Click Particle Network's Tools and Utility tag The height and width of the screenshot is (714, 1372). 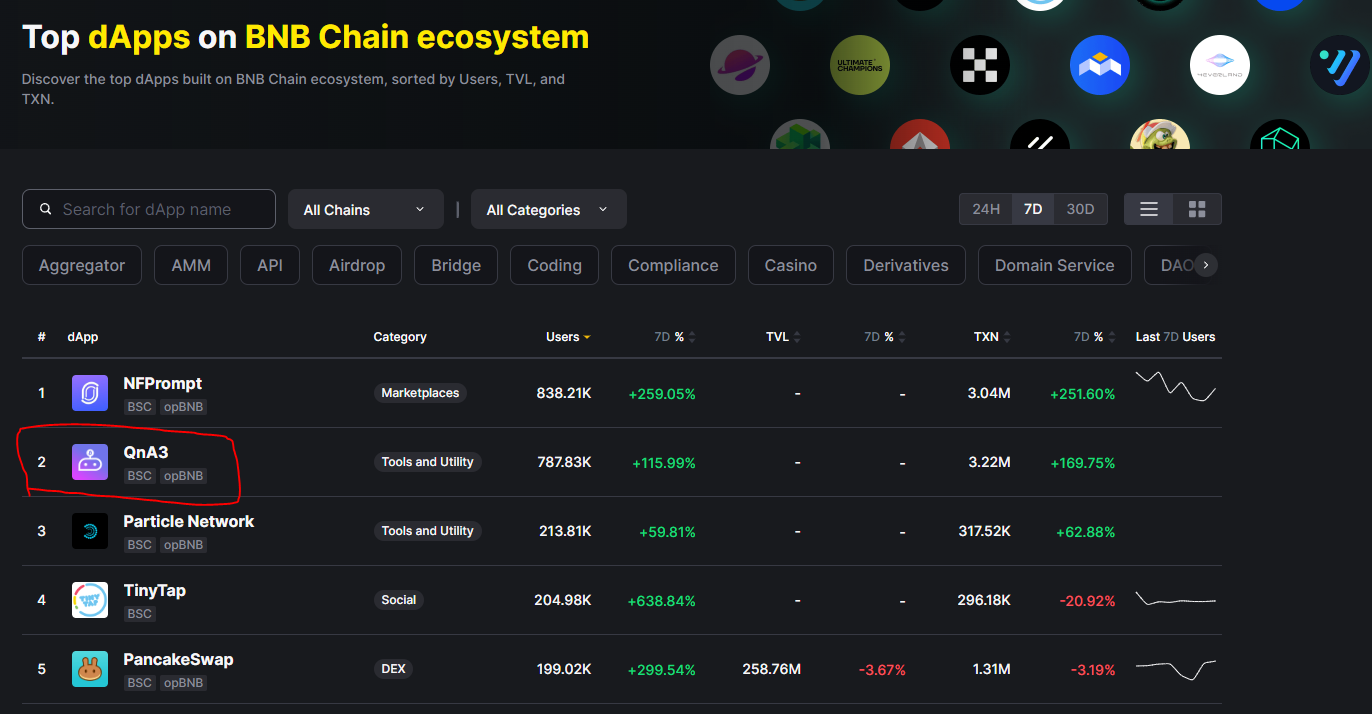coord(428,531)
